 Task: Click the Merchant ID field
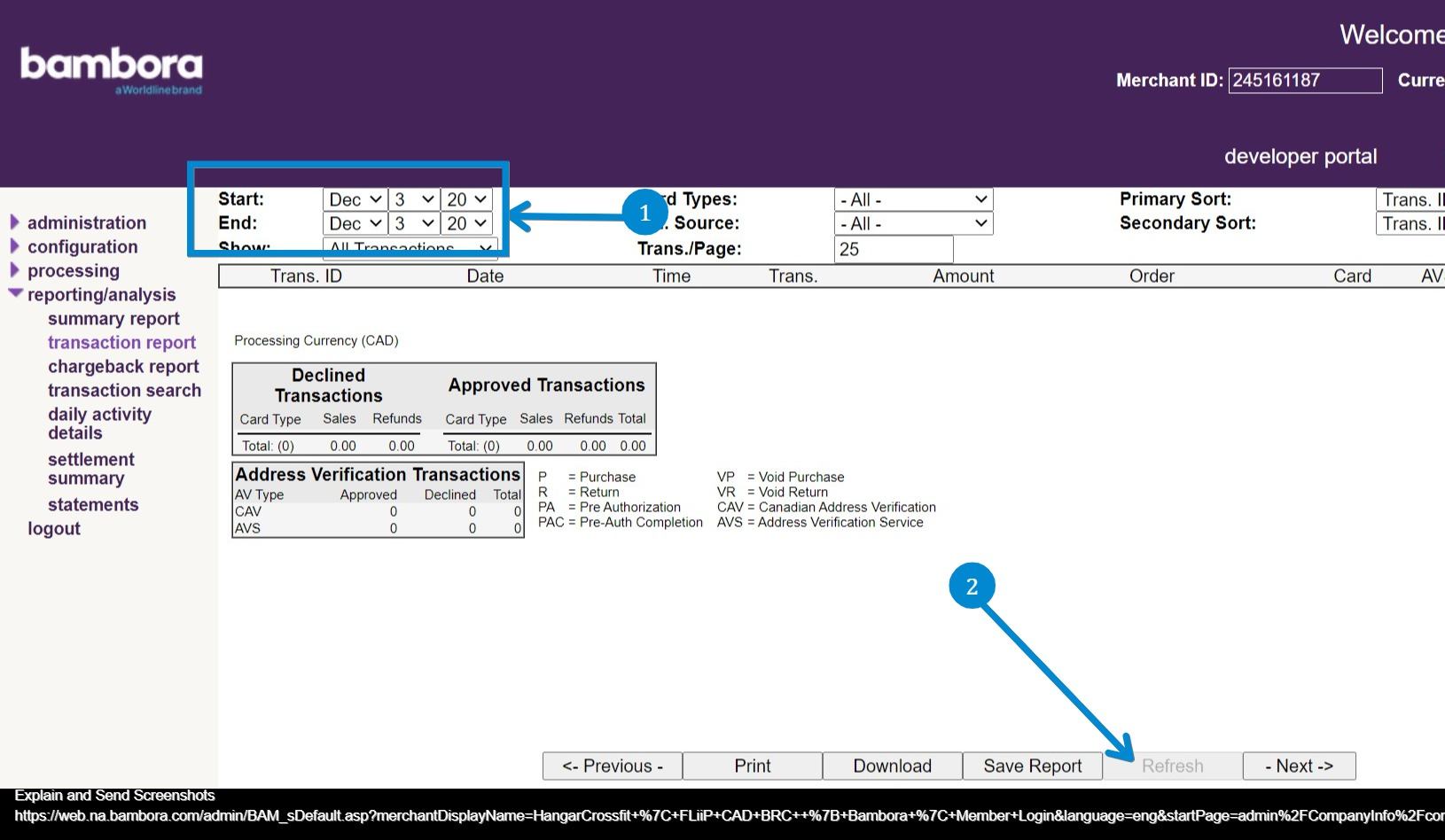tap(1304, 81)
